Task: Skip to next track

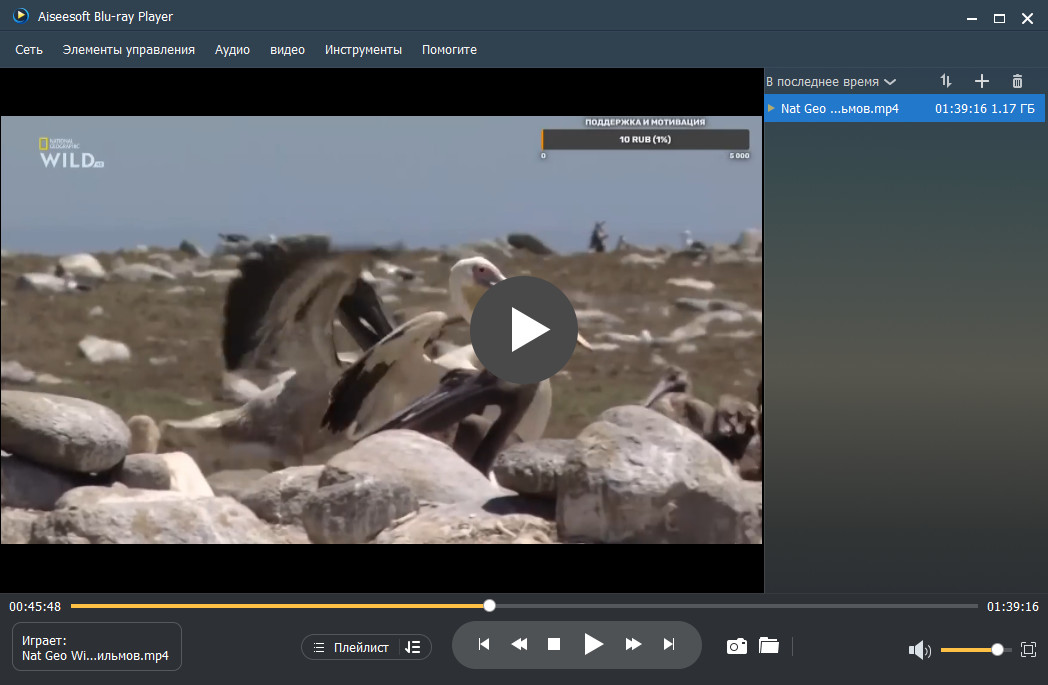Action: (669, 644)
